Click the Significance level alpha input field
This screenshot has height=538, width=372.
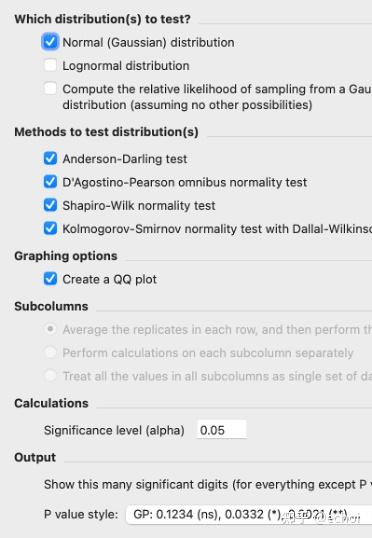pyautogui.click(x=222, y=430)
